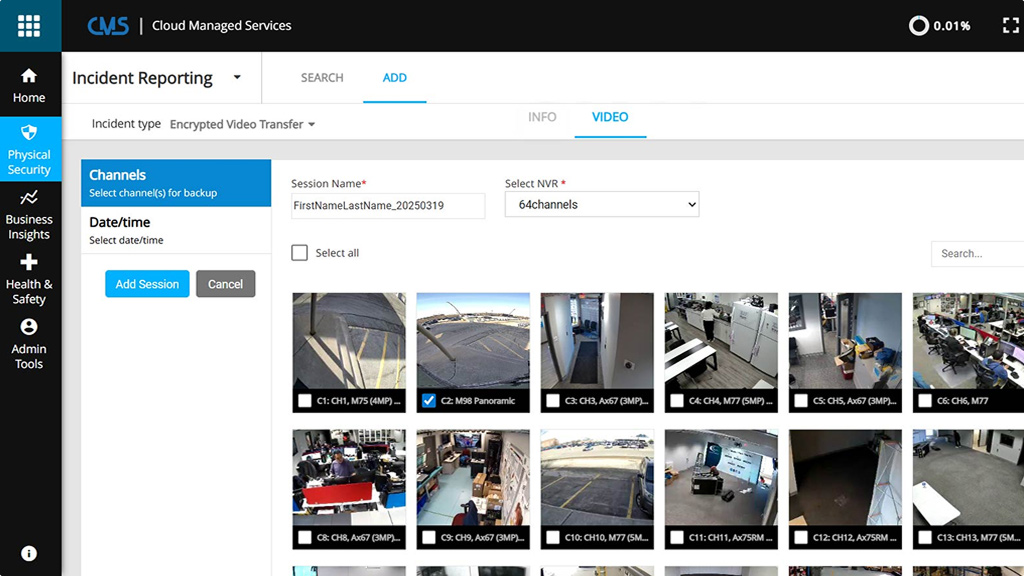Click the info icon at sidebar bottom
The height and width of the screenshot is (576, 1024).
pos(29,553)
